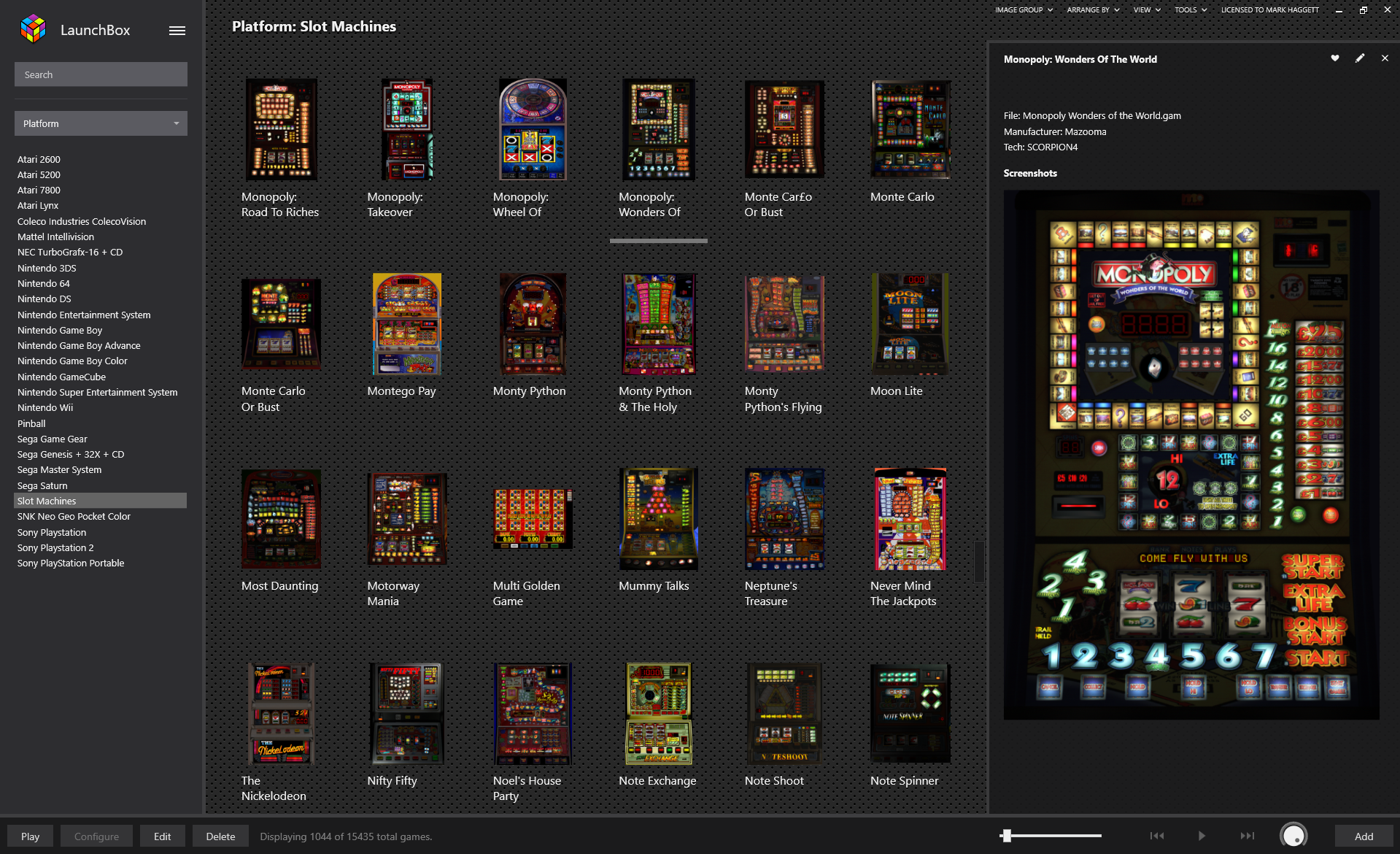Click the Edit button

pos(162,836)
